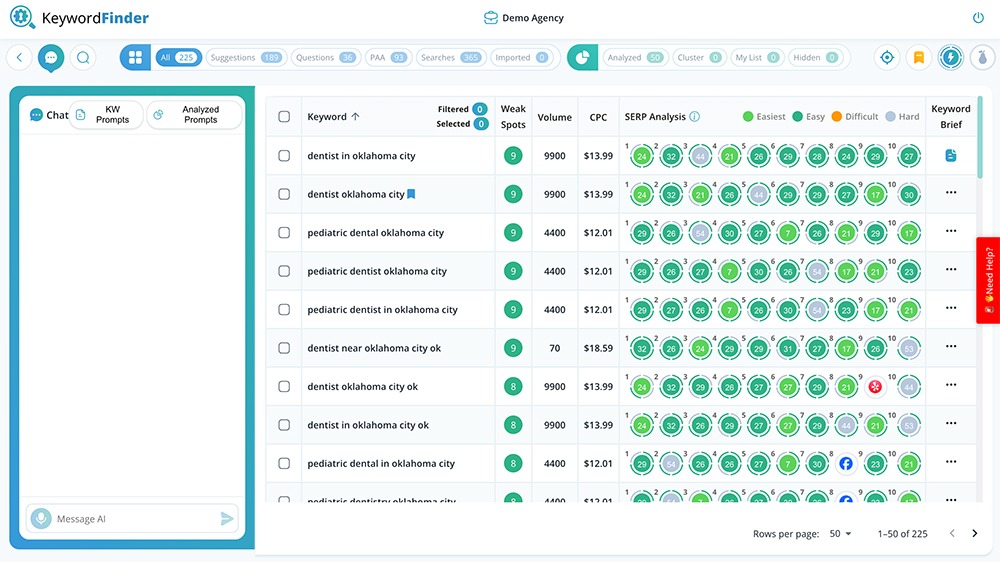Screen dimensions: 1000x562
Task: Click Facebook icon in pediatric dental in oklahoma city row
Action: click(x=846, y=464)
